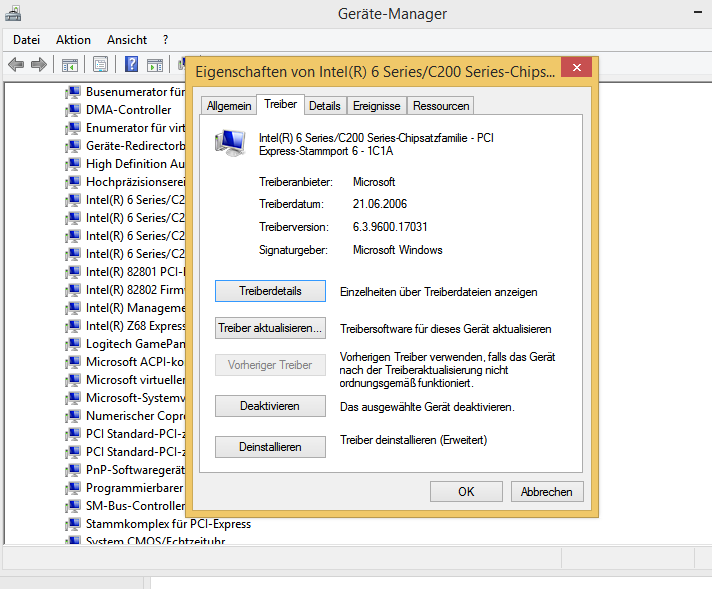The image size is (712, 589).
Task: Minimize the Geräte-Manager window
Action: coord(698,12)
